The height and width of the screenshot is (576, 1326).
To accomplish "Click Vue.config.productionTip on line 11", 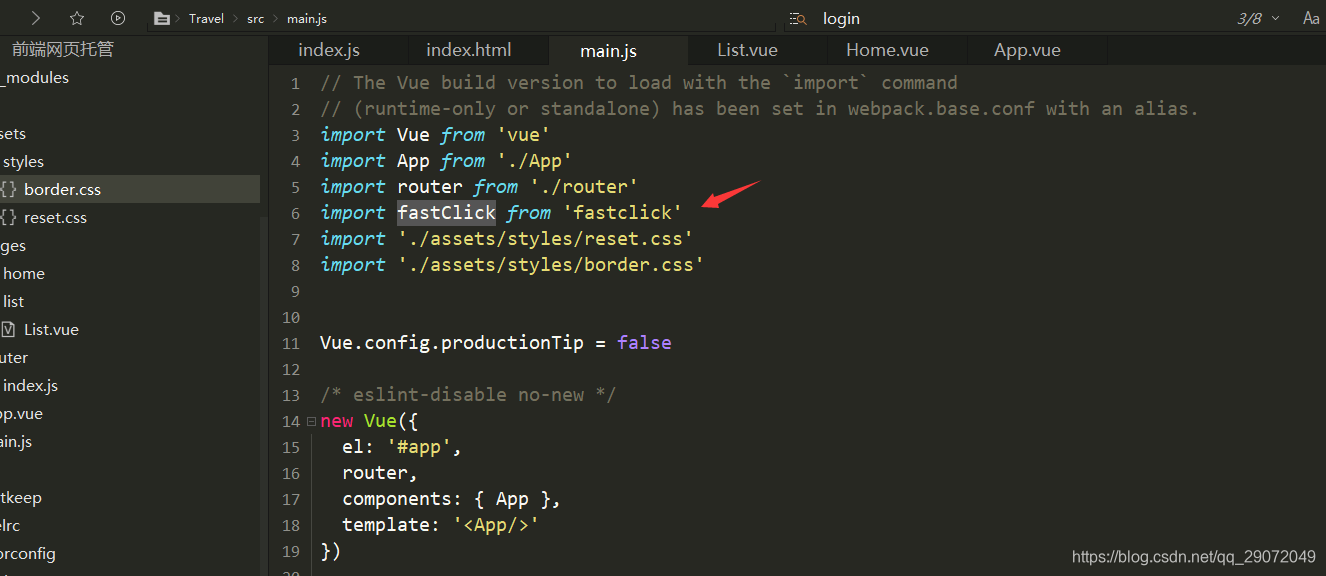I will (x=452, y=342).
